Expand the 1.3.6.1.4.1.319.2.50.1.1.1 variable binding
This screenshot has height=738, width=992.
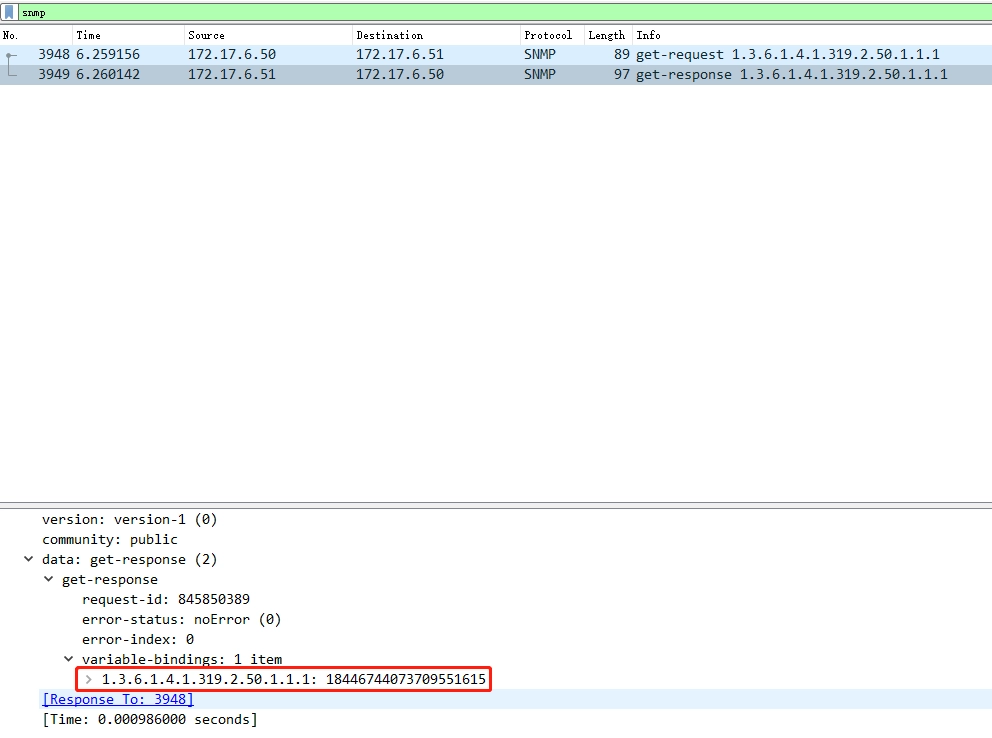(89, 680)
